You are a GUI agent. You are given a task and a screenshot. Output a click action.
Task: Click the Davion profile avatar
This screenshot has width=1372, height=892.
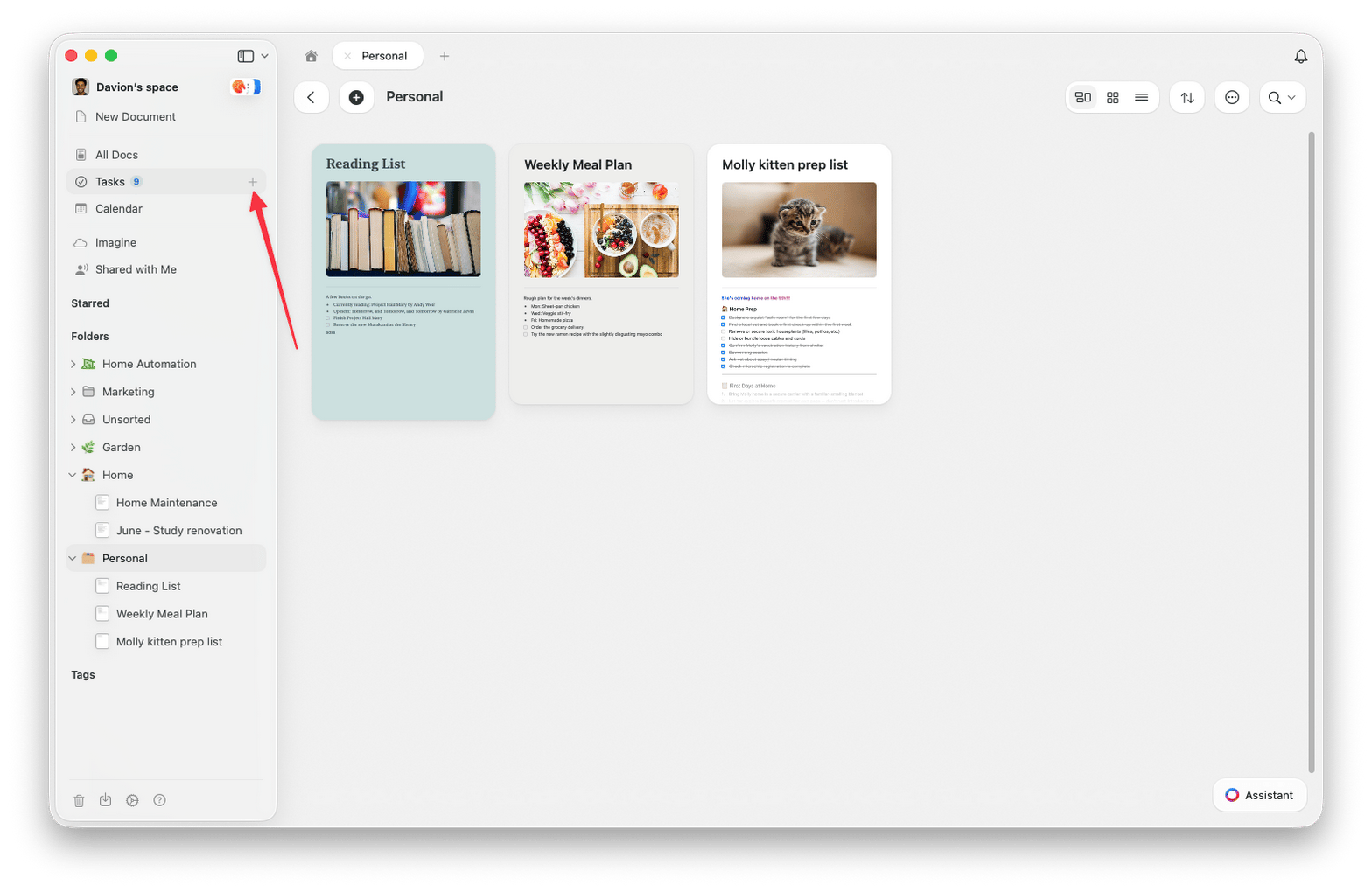point(80,87)
